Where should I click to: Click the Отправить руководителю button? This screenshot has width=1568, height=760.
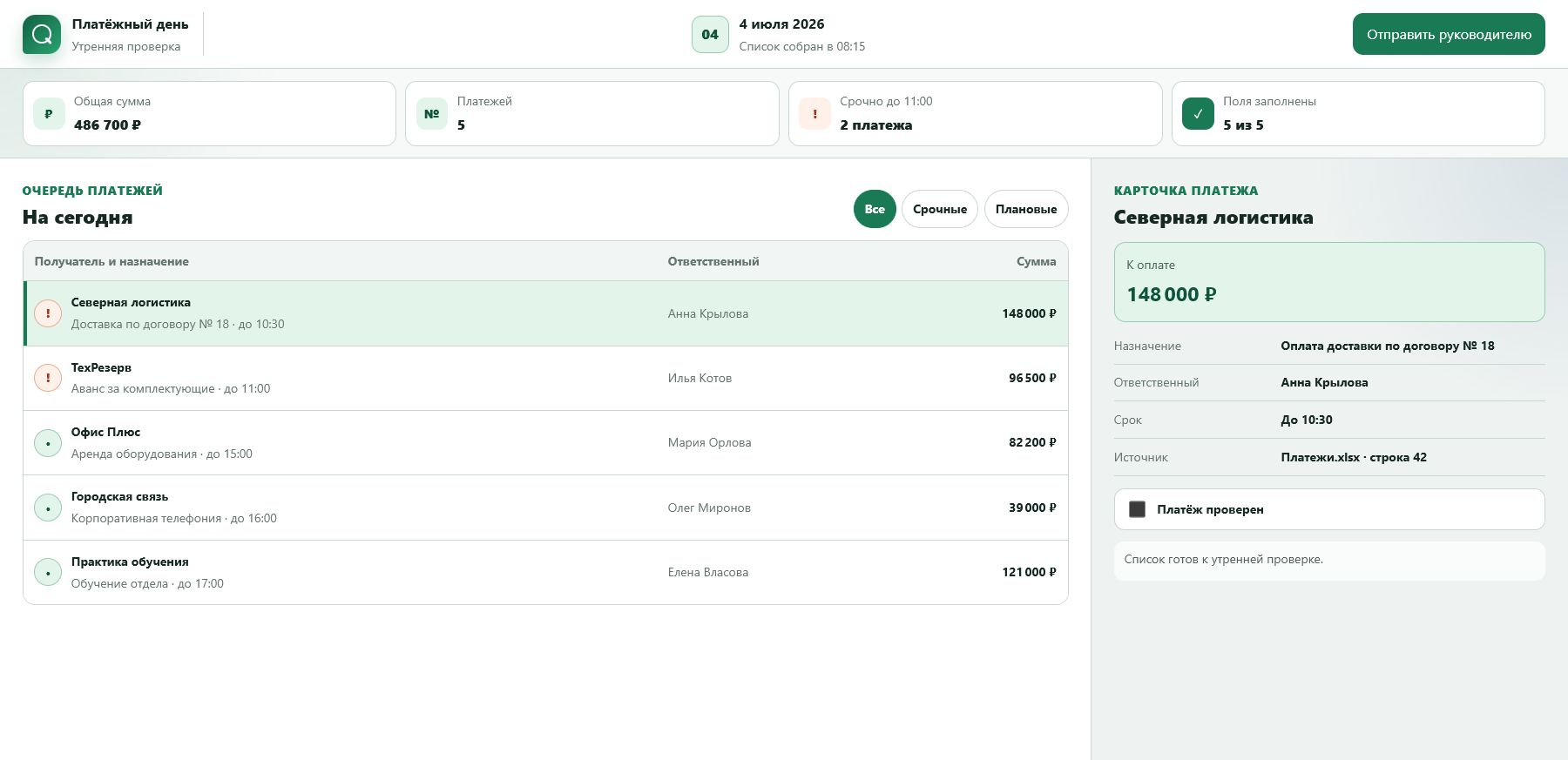point(1449,34)
